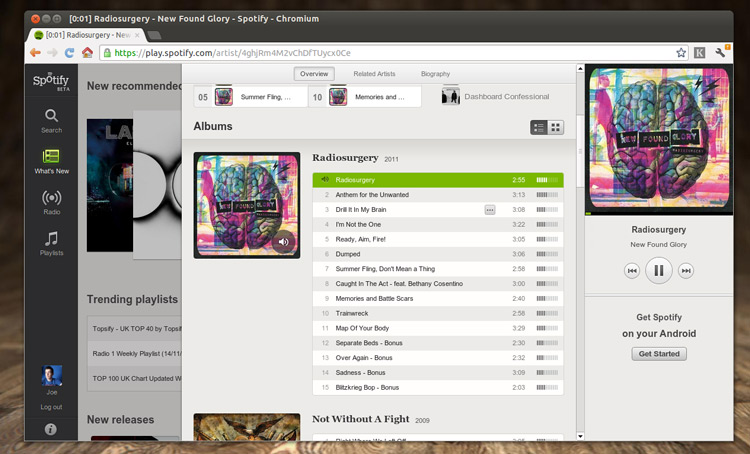The height and width of the screenshot is (454, 750).
Task: Click the site lock icon in address bar
Action: (107, 53)
